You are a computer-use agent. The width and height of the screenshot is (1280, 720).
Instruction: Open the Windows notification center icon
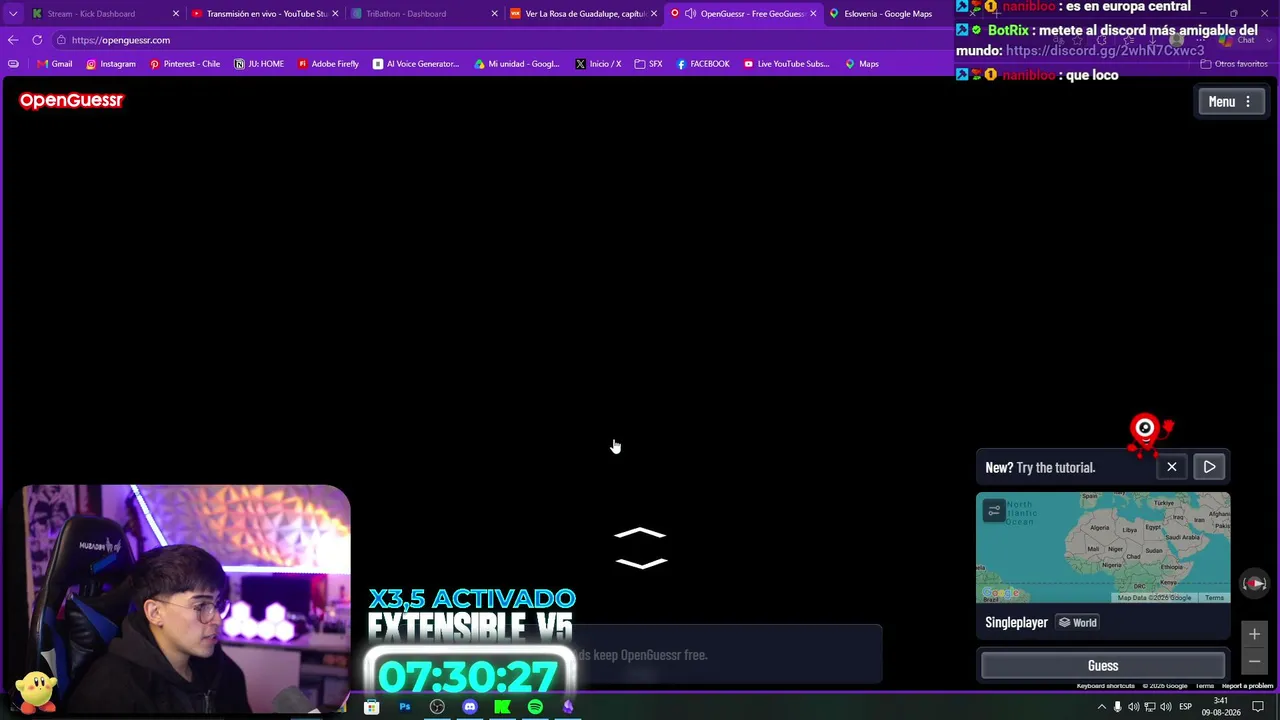(1258, 707)
